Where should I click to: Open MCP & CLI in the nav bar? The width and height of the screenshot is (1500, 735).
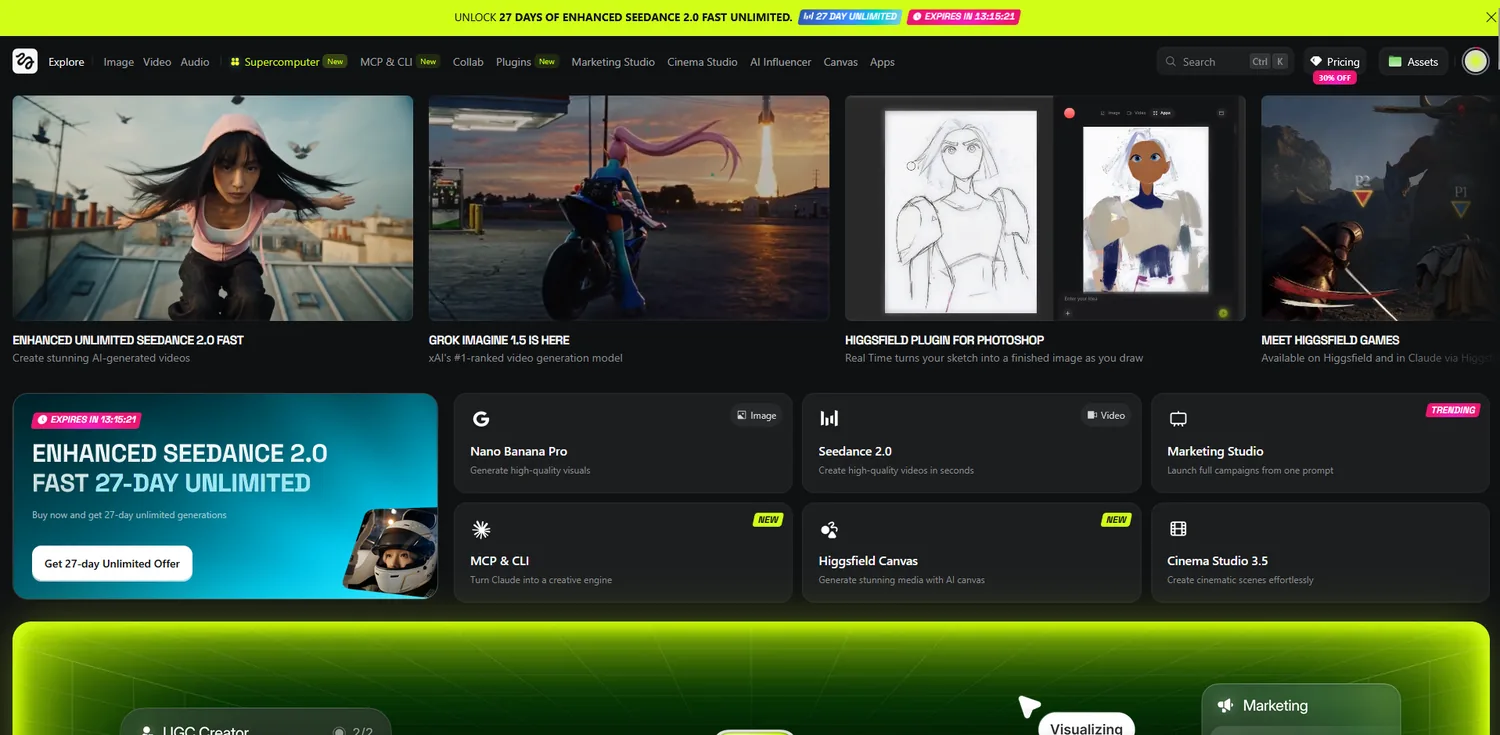386,62
